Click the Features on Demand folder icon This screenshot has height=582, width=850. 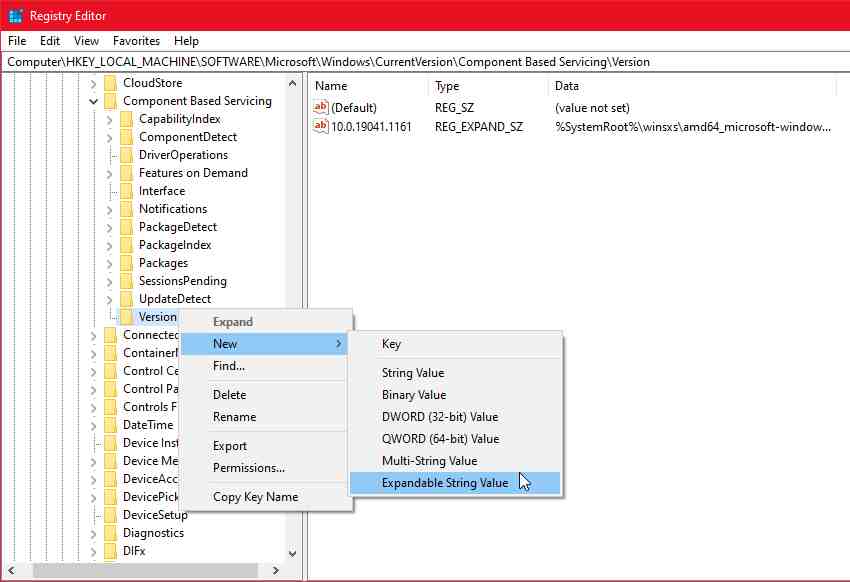click(x=126, y=173)
